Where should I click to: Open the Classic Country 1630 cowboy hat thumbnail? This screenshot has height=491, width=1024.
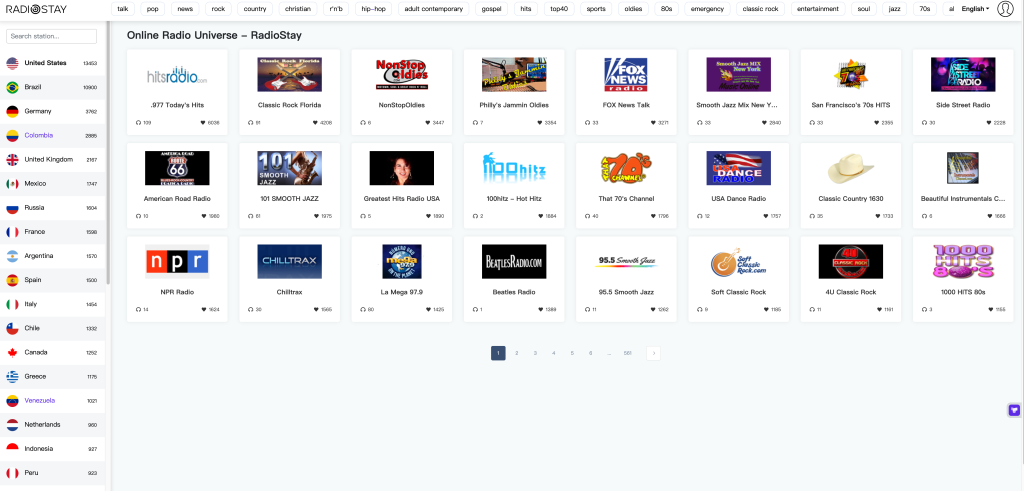point(851,168)
